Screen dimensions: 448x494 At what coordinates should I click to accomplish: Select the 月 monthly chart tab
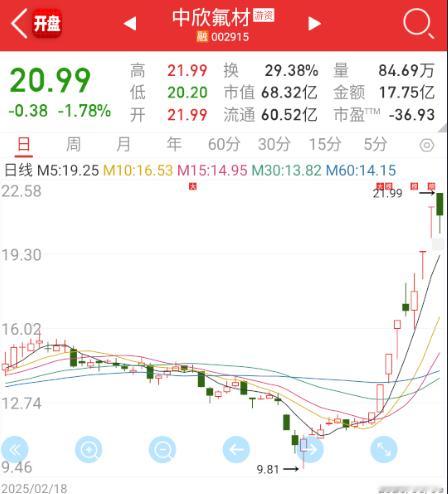point(123,145)
